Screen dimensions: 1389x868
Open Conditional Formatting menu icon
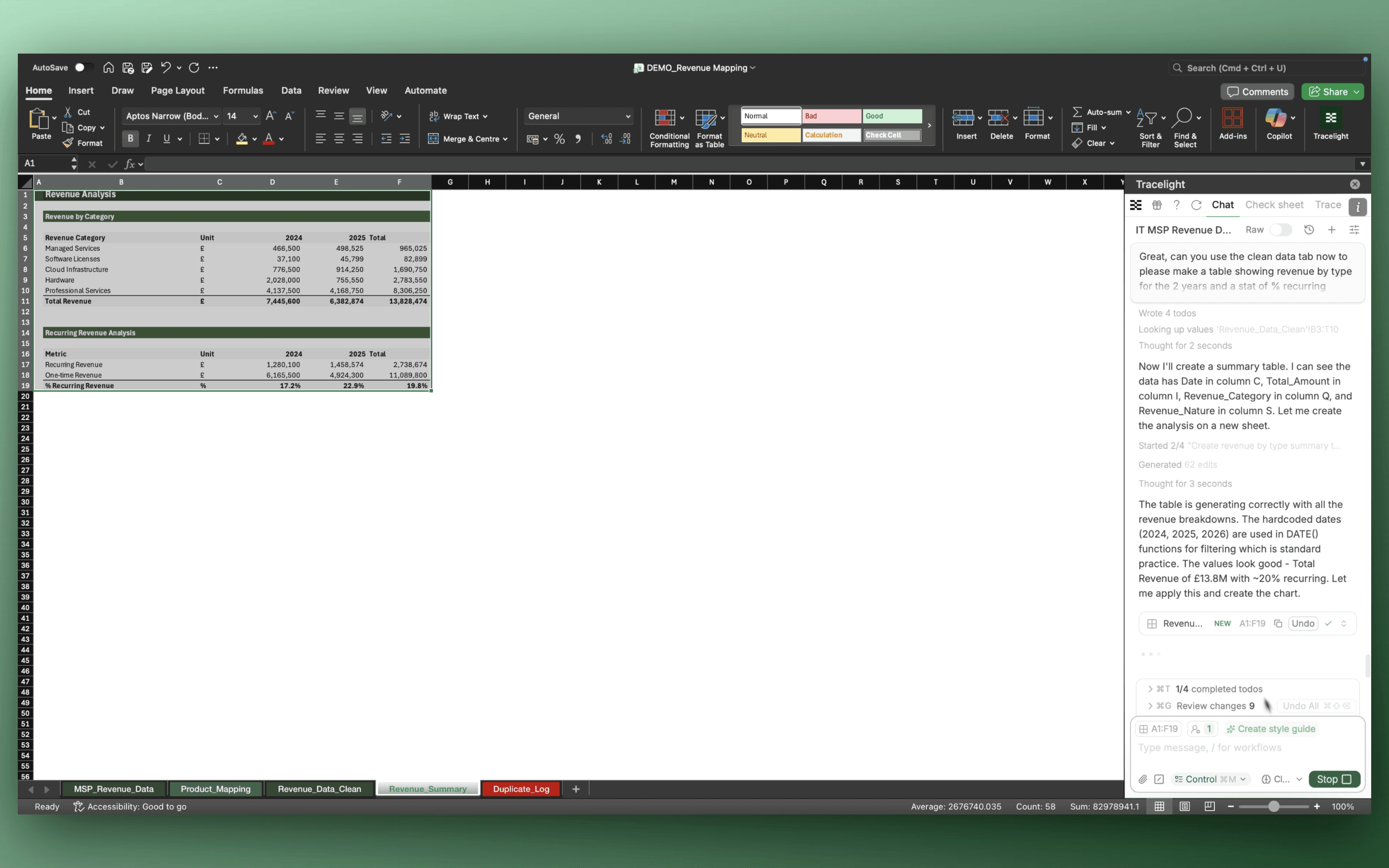pos(665,118)
